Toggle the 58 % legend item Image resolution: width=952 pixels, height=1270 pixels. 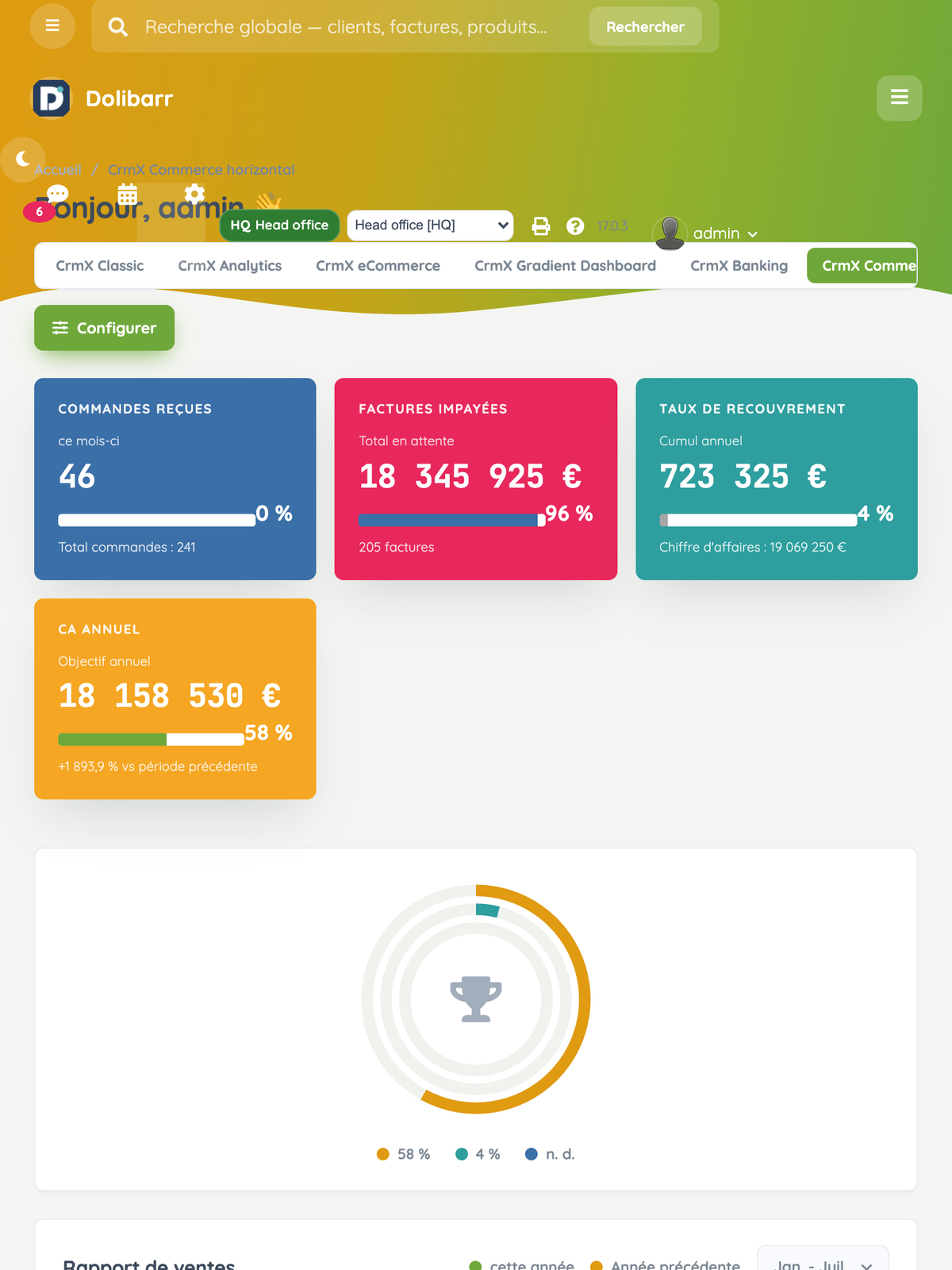pyautogui.click(x=403, y=1154)
